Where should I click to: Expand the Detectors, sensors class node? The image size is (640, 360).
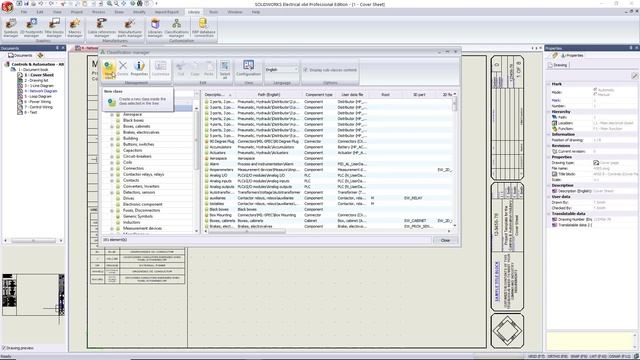112,193
